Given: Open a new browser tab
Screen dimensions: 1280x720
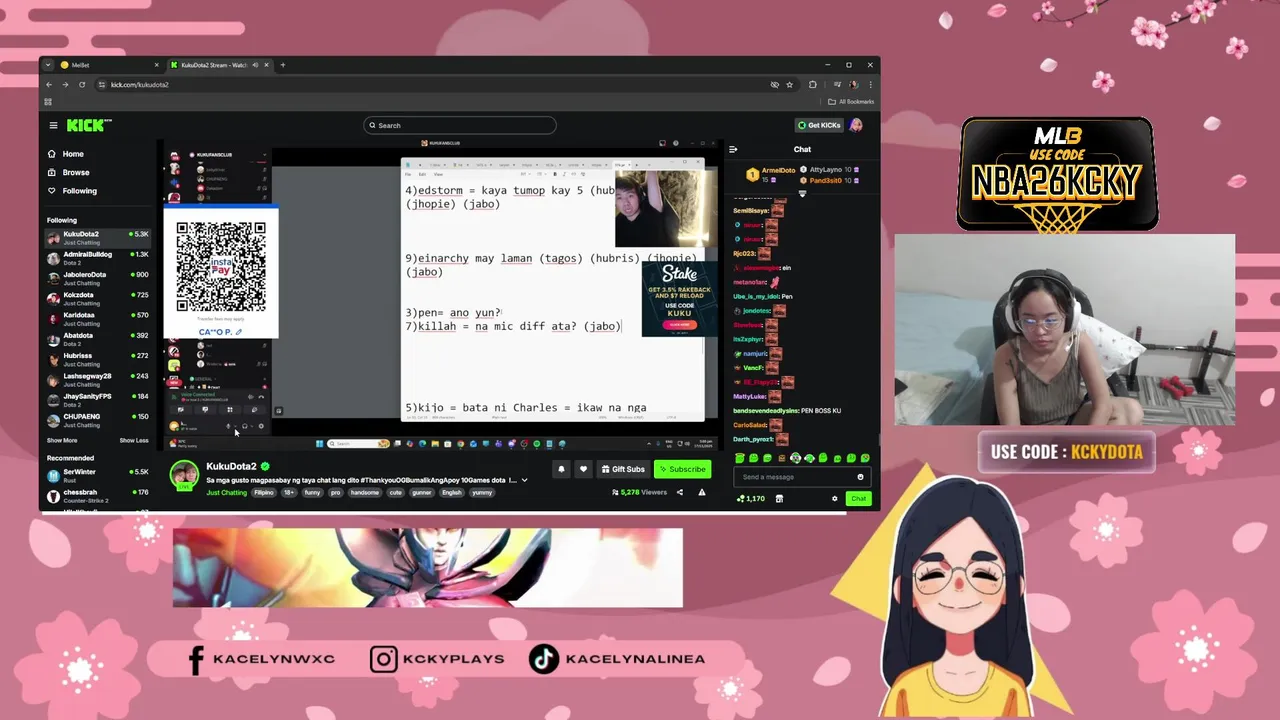Looking at the screenshot, I should click(283, 65).
